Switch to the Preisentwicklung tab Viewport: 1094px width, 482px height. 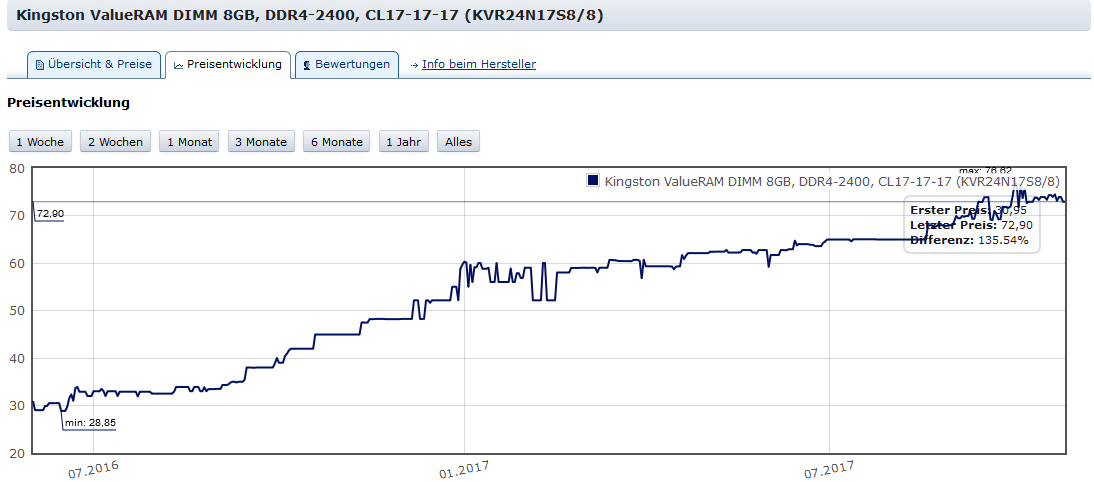click(227, 64)
